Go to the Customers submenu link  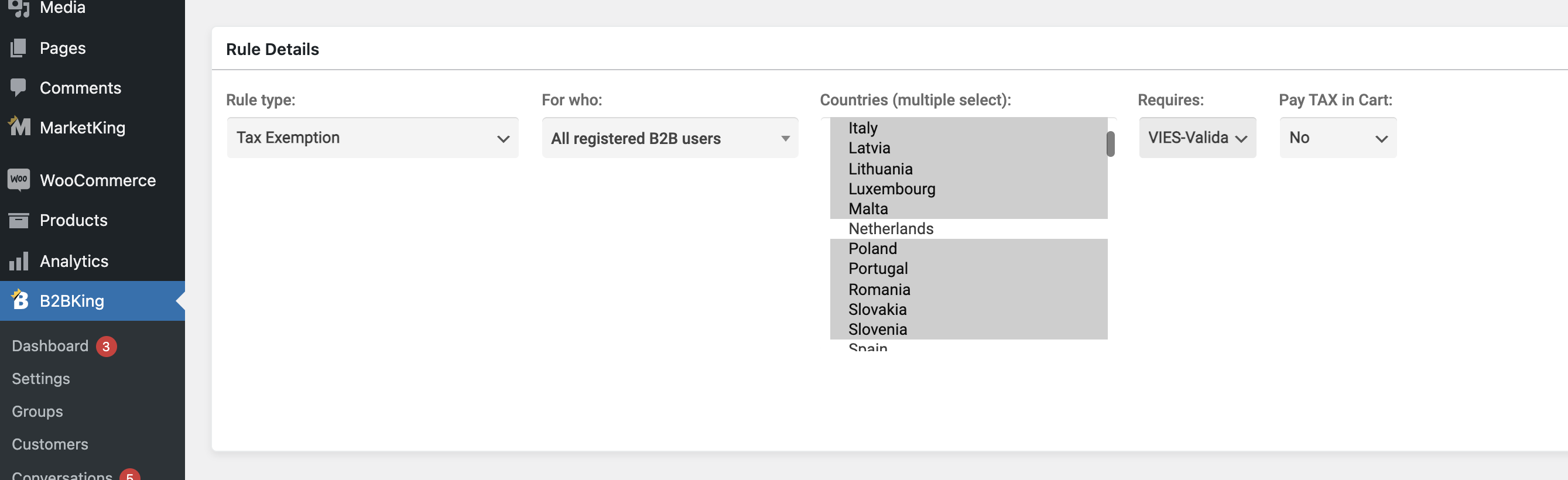(x=50, y=444)
